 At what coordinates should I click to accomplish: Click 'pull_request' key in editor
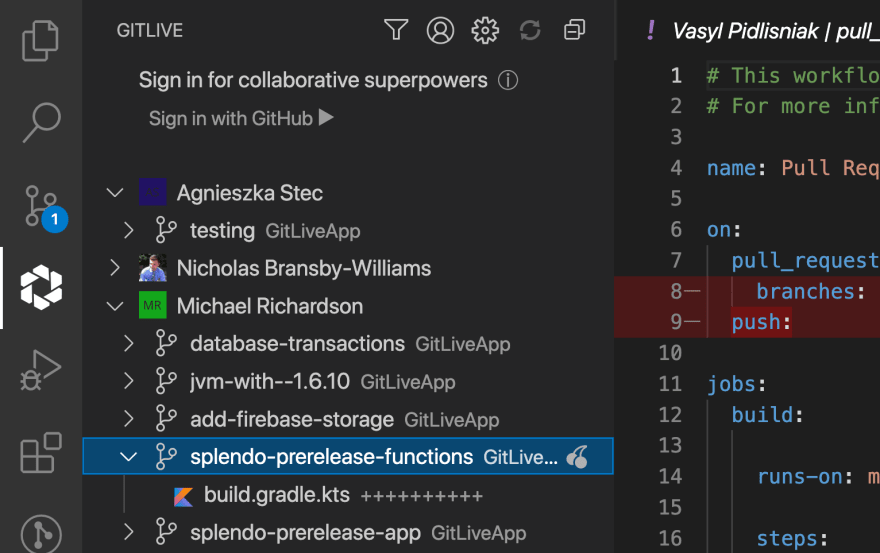pos(804,260)
